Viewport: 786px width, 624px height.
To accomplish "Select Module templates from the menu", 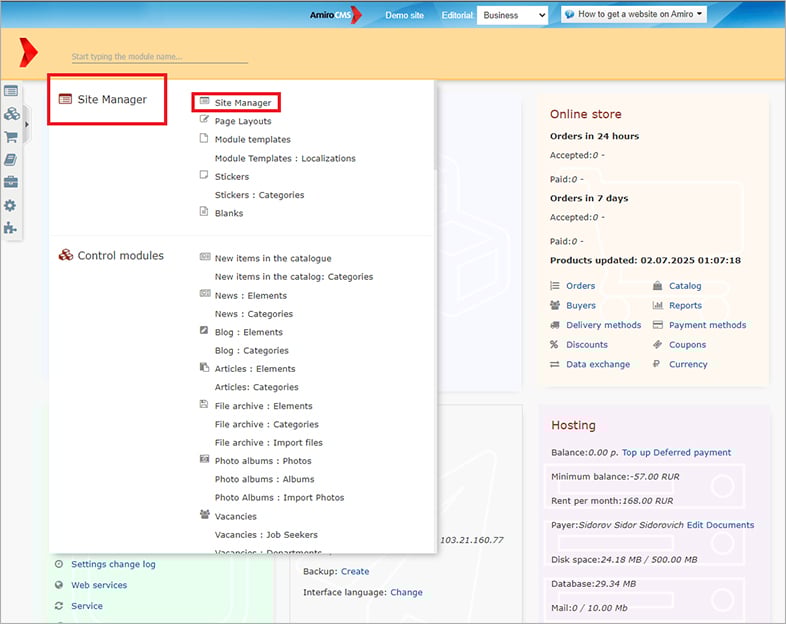I will (252, 140).
